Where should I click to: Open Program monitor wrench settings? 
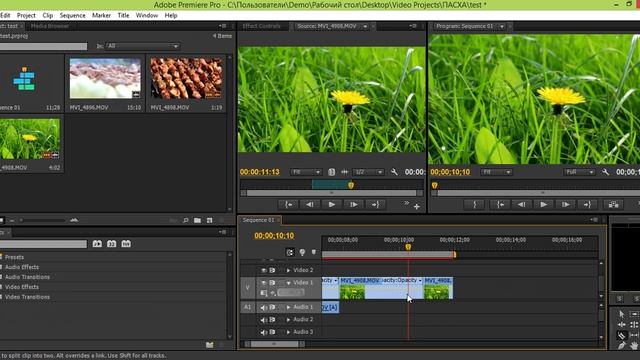[605, 172]
